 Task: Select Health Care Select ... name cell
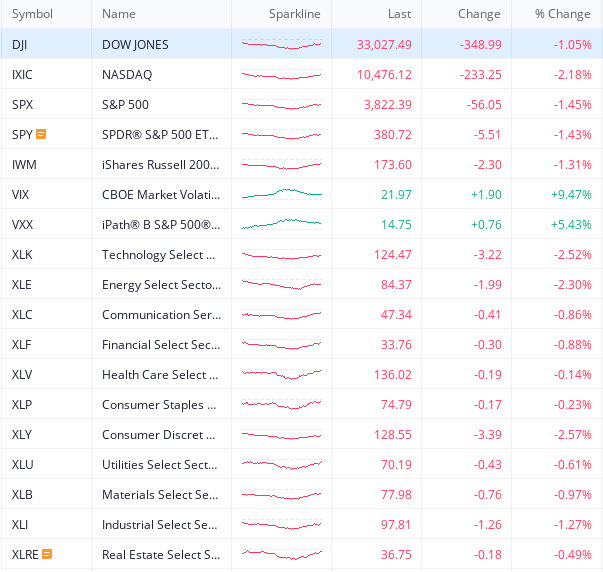(x=162, y=374)
